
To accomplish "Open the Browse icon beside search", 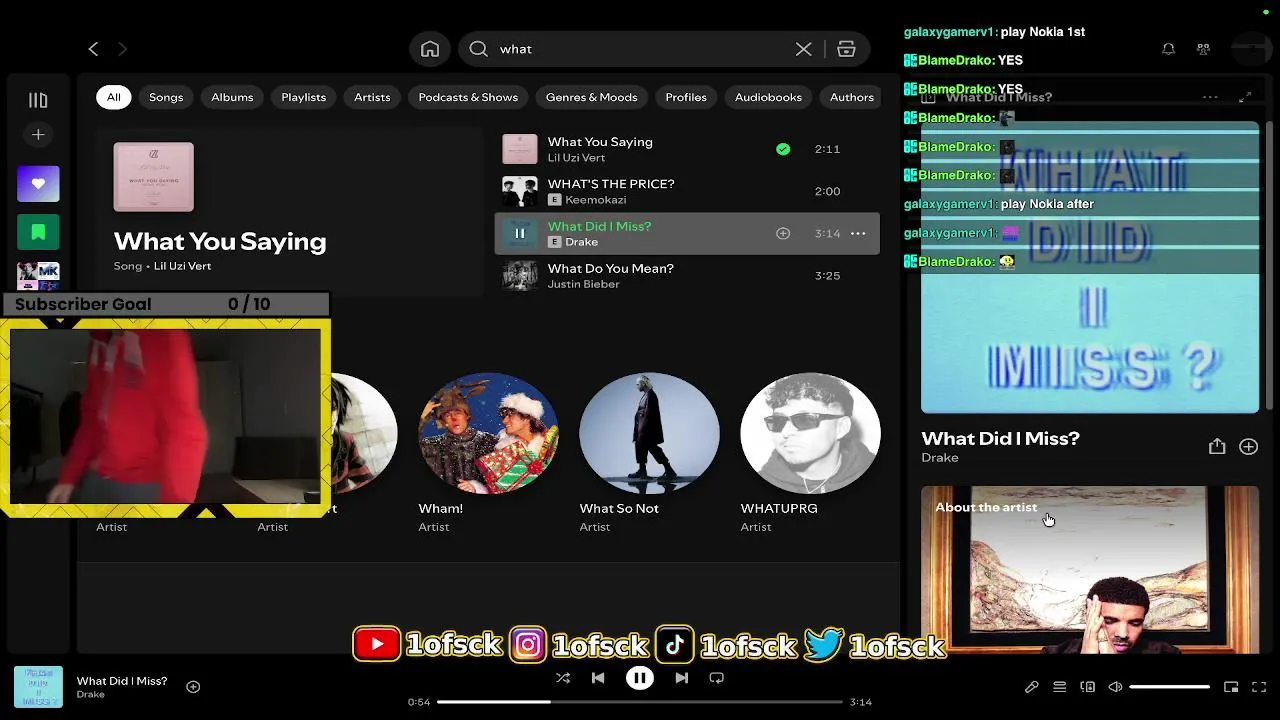I will (x=846, y=49).
